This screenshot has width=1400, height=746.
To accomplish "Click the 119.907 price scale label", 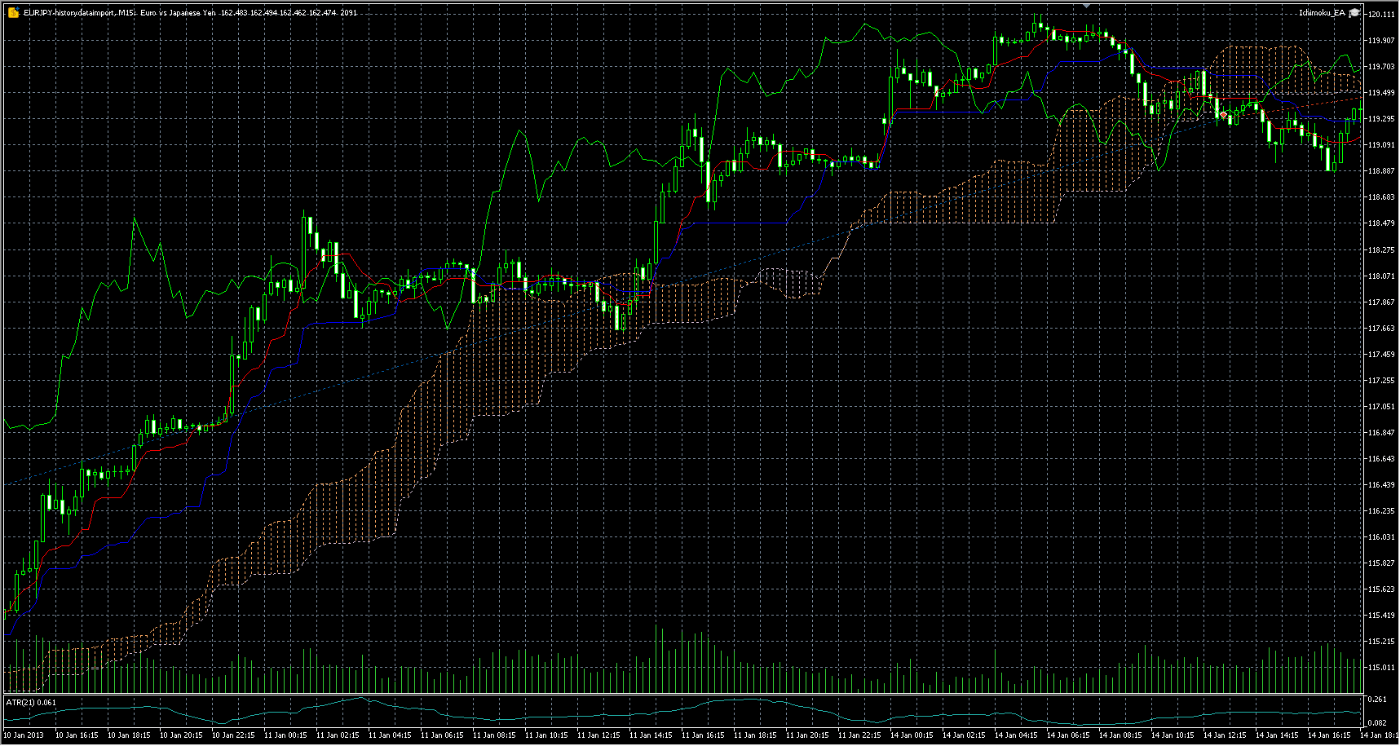I will click(1381, 40).
